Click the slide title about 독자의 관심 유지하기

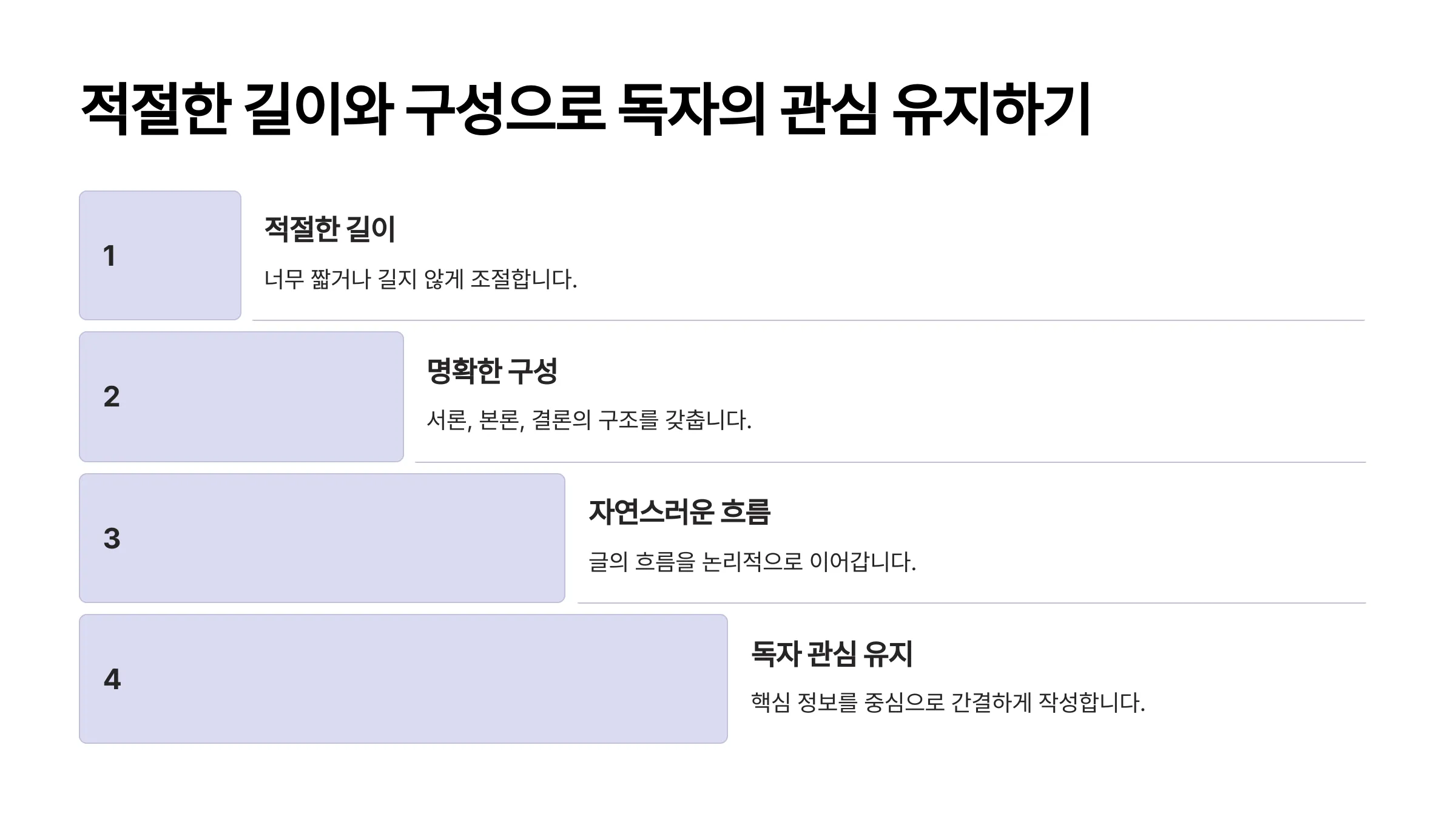(586, 109)
